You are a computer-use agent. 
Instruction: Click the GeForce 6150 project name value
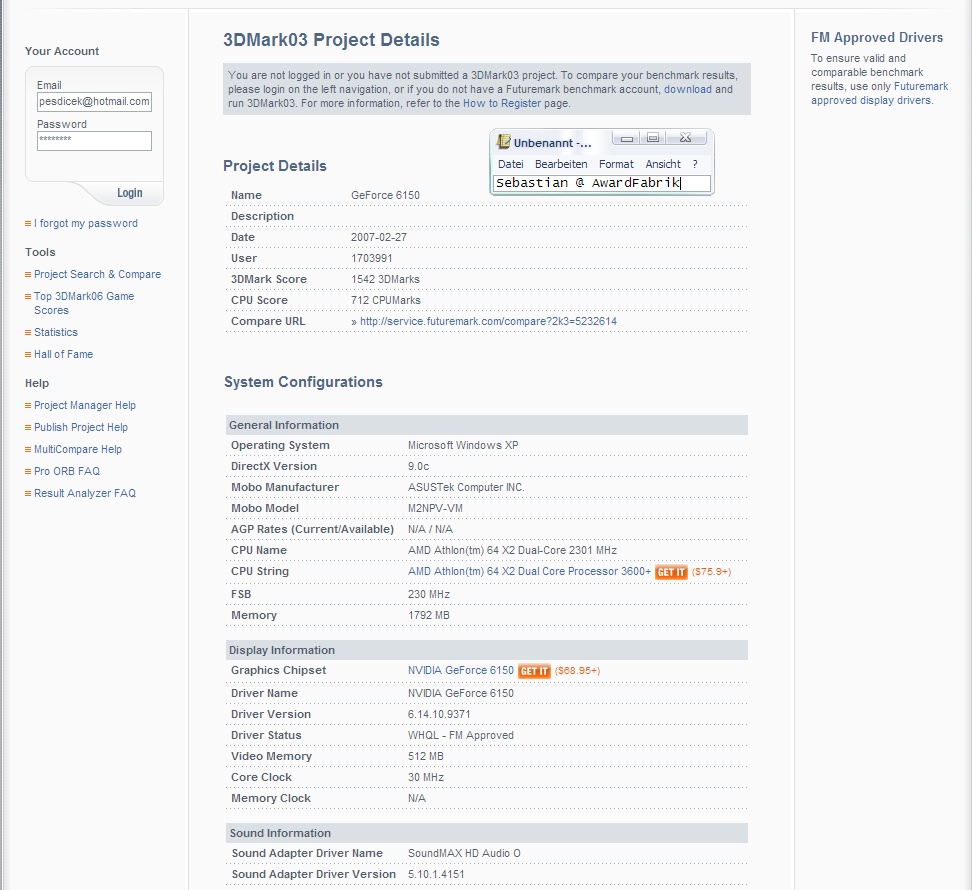point(385,195)
